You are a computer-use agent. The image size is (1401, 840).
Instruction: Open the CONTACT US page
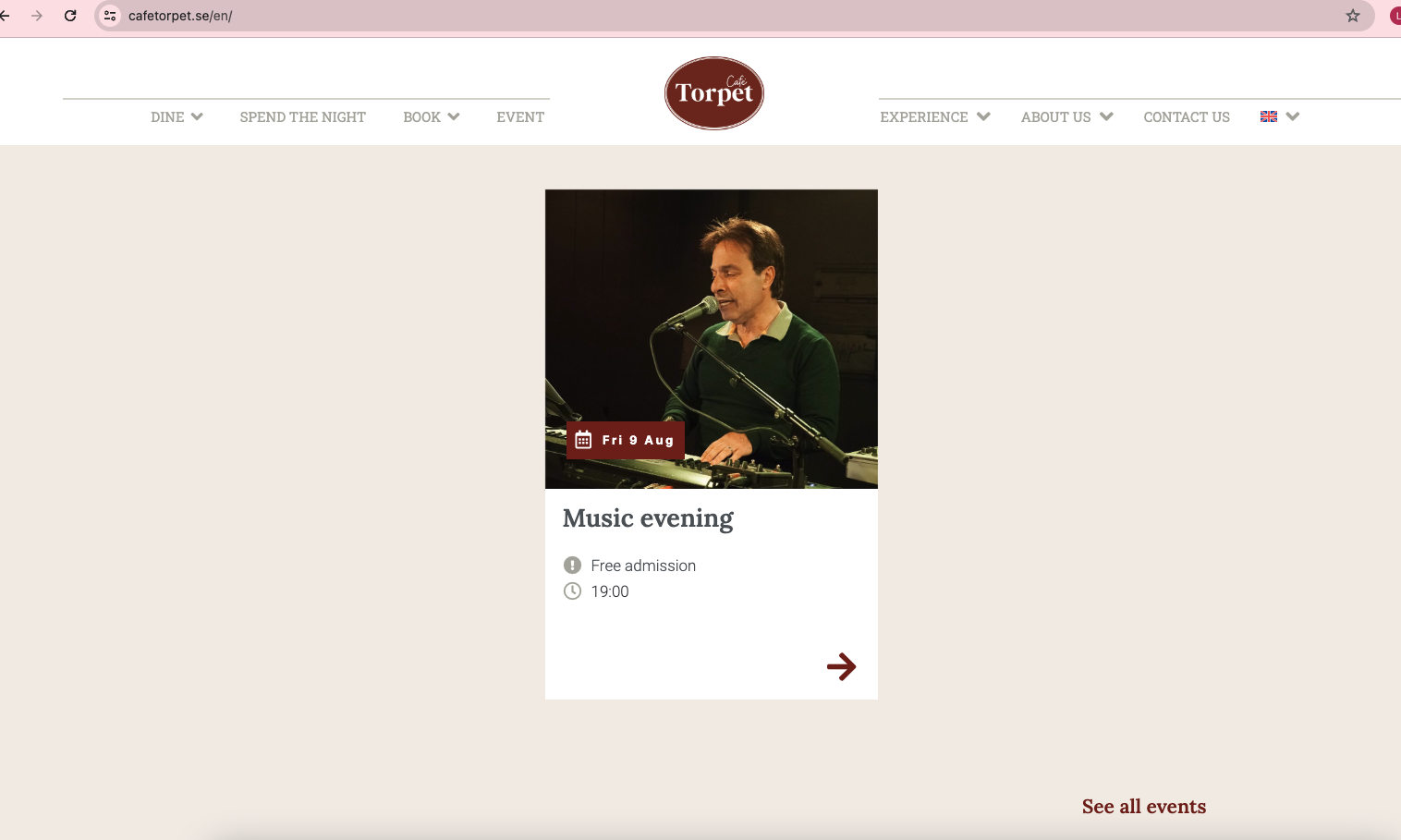1187,117
